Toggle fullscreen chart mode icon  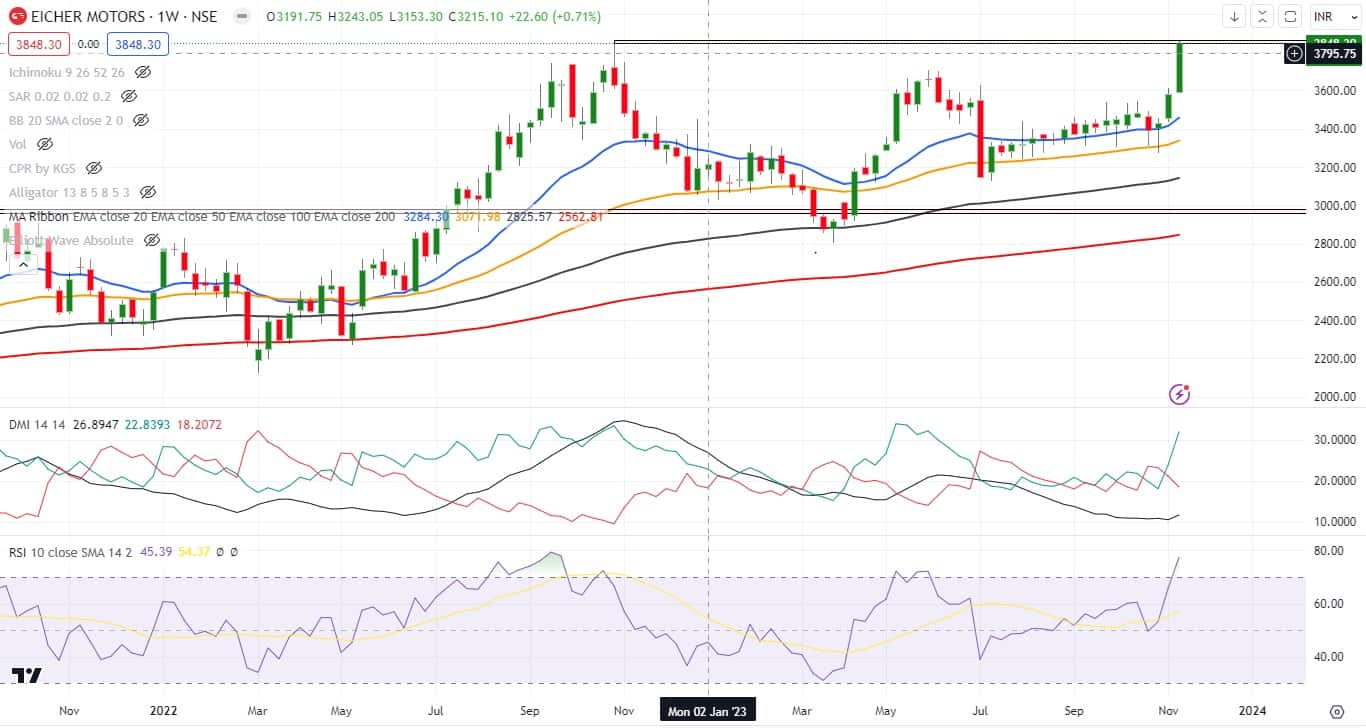coord(1291,17)
